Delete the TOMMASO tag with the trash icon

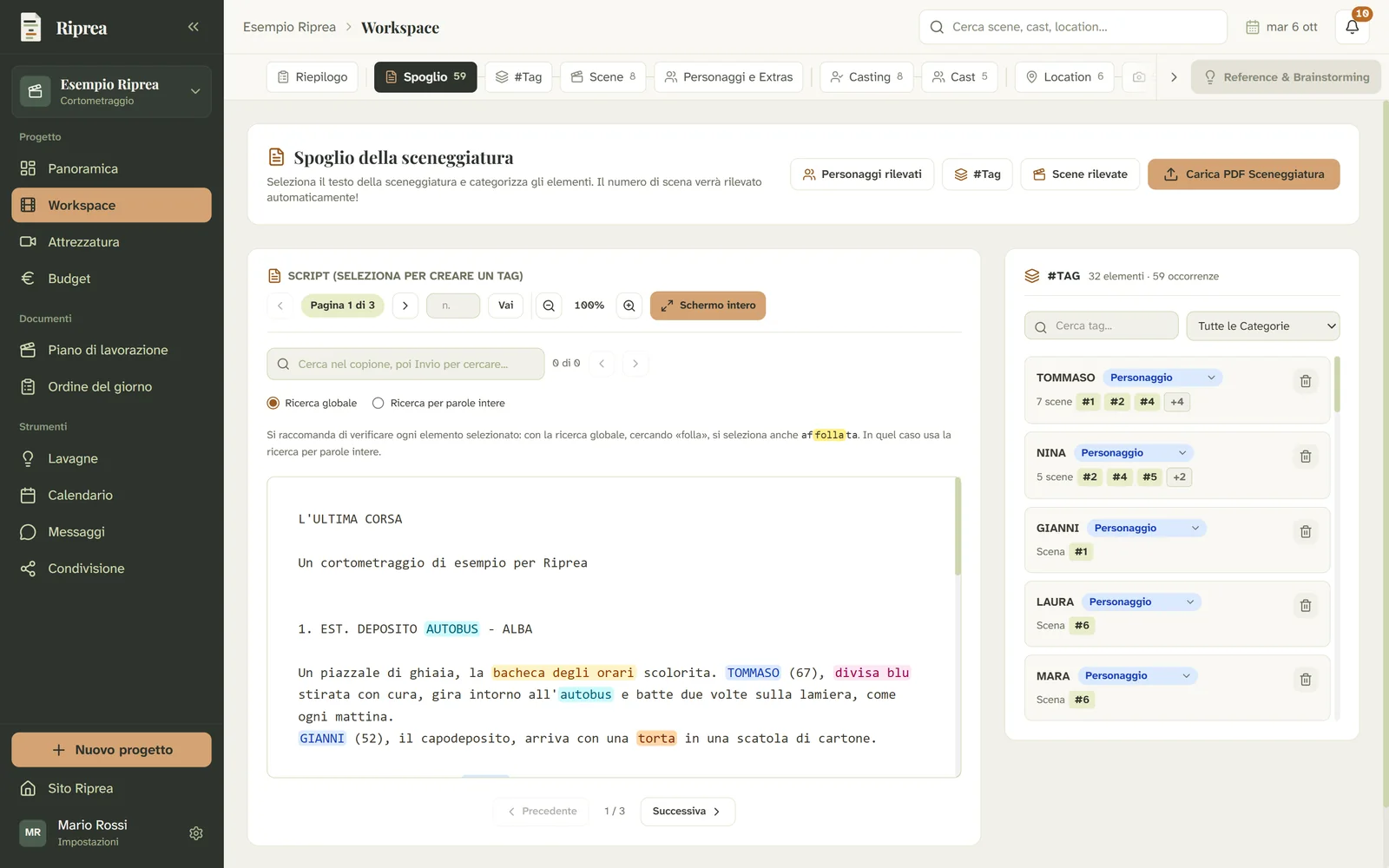(x=1305, y=381)
